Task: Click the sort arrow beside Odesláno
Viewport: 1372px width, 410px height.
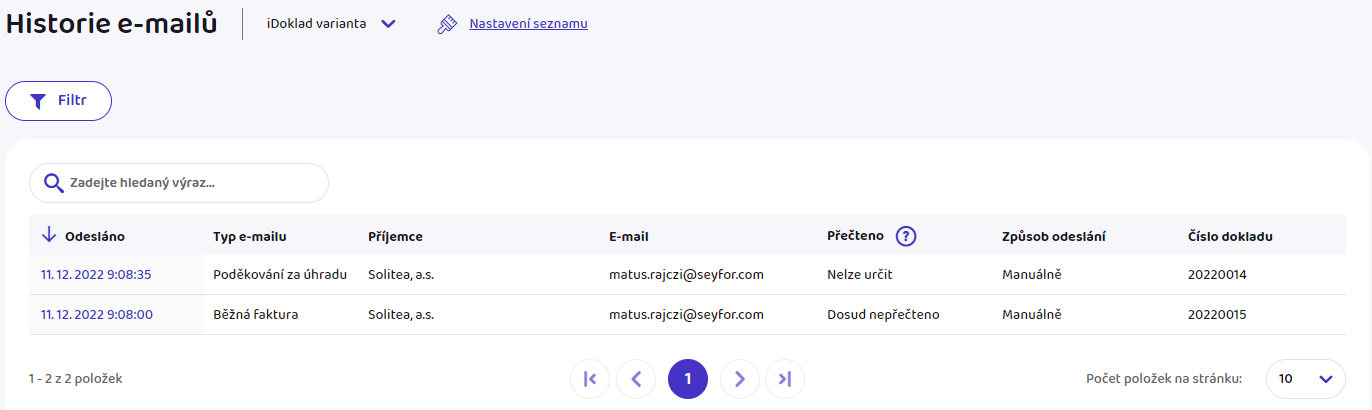Action: pos(48,235)
